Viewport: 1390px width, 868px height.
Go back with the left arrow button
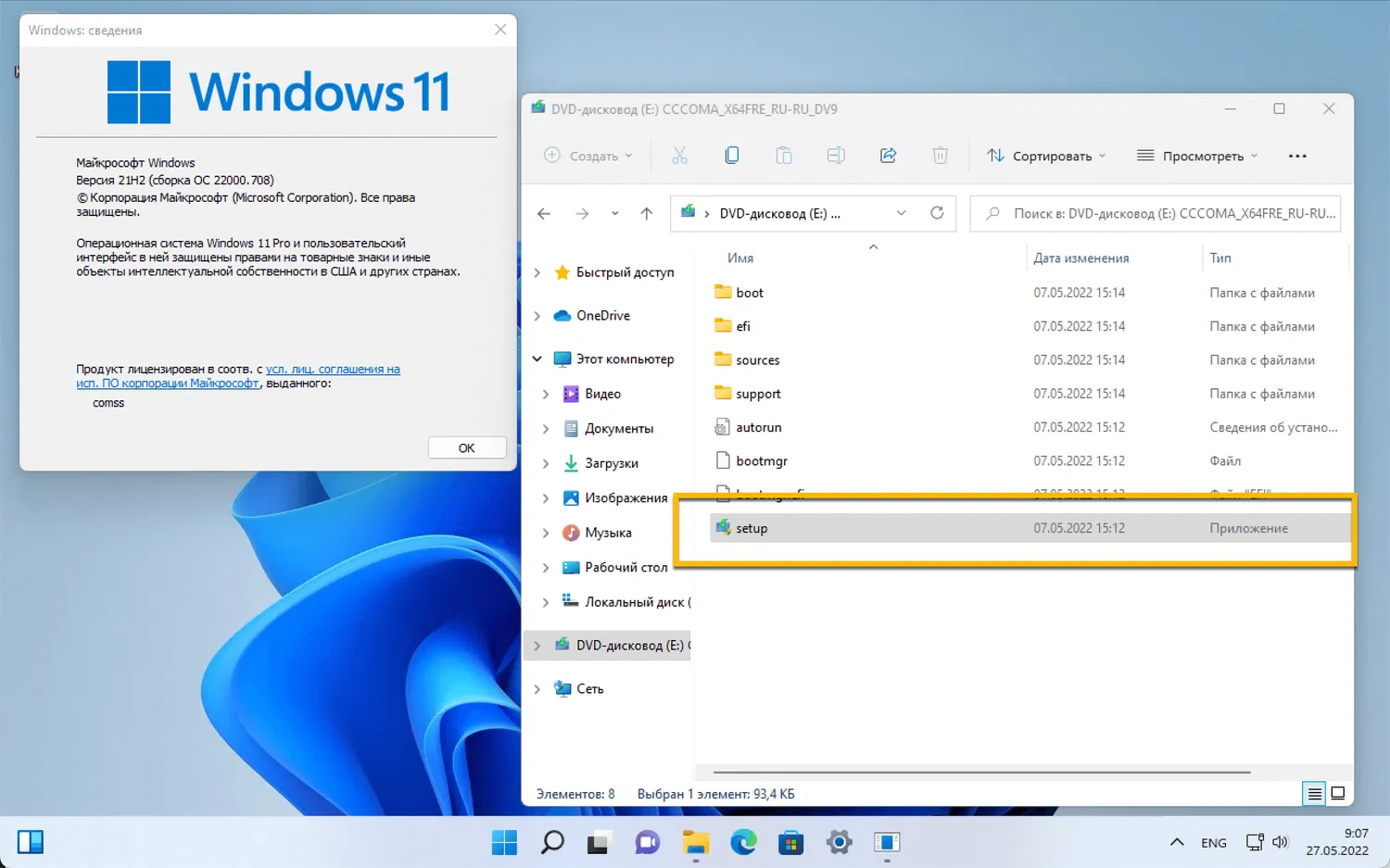544,213
